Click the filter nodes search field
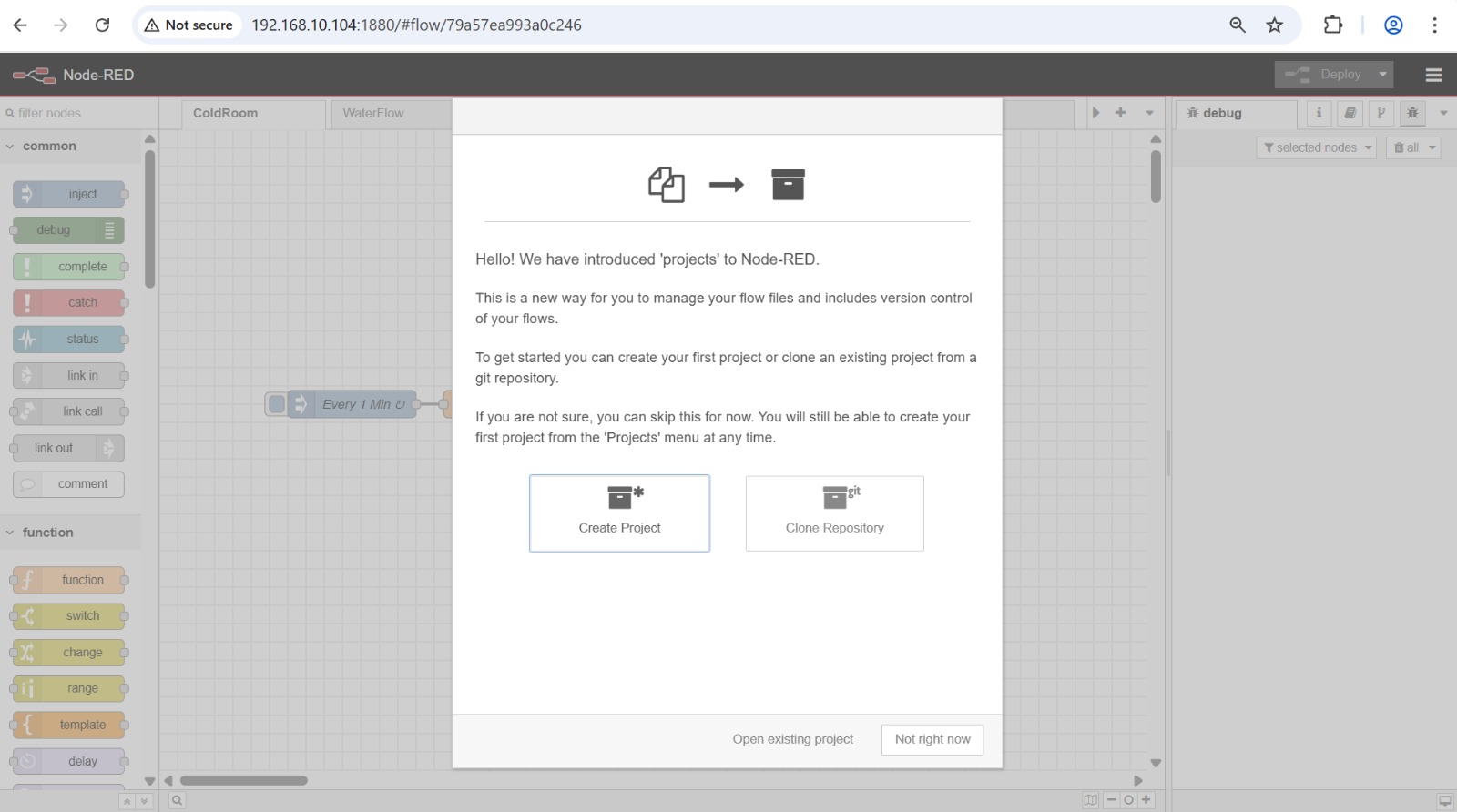 pos(77,113)
